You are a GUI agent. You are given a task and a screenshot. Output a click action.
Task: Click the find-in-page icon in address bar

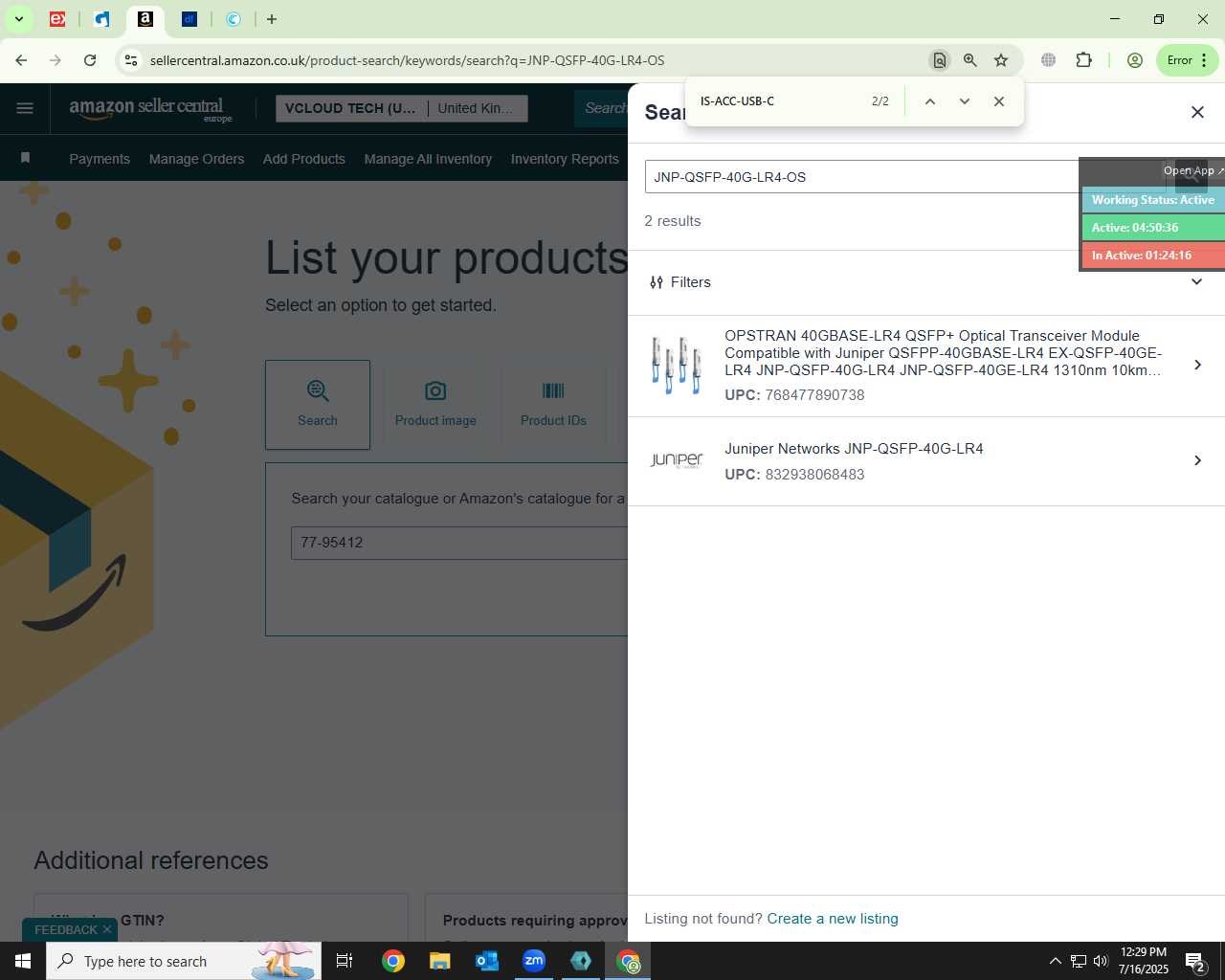[940, 60]
